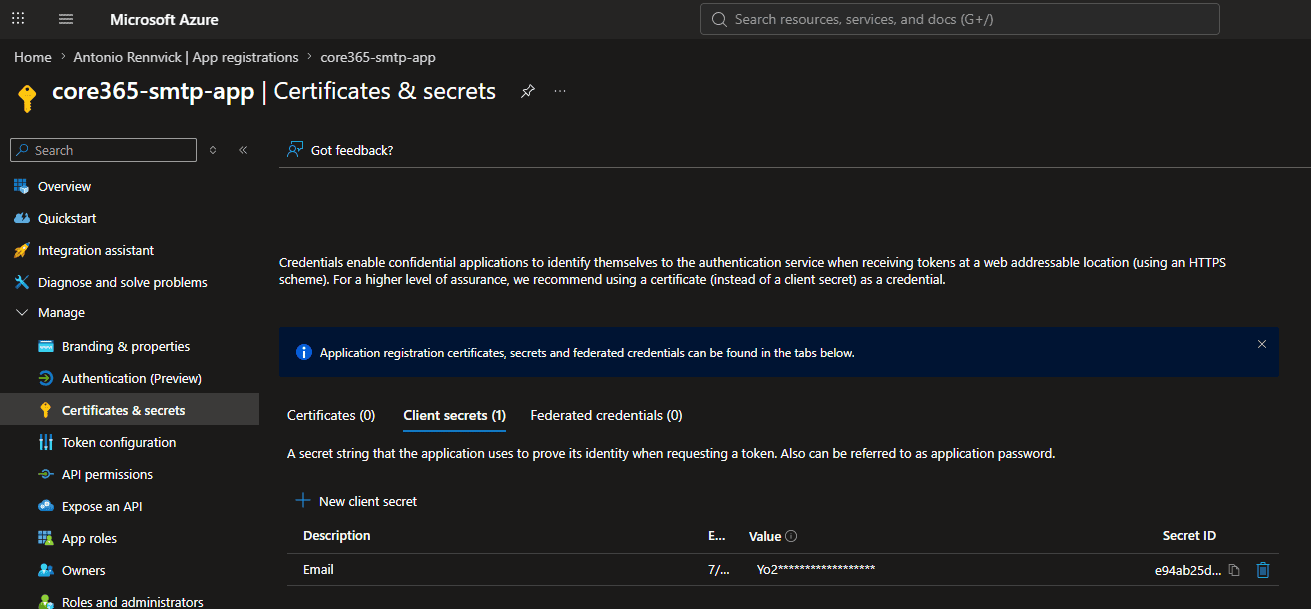Click the truncated Secret ID e94ab25d text

pyautogui.click(x=1188, y=570)
